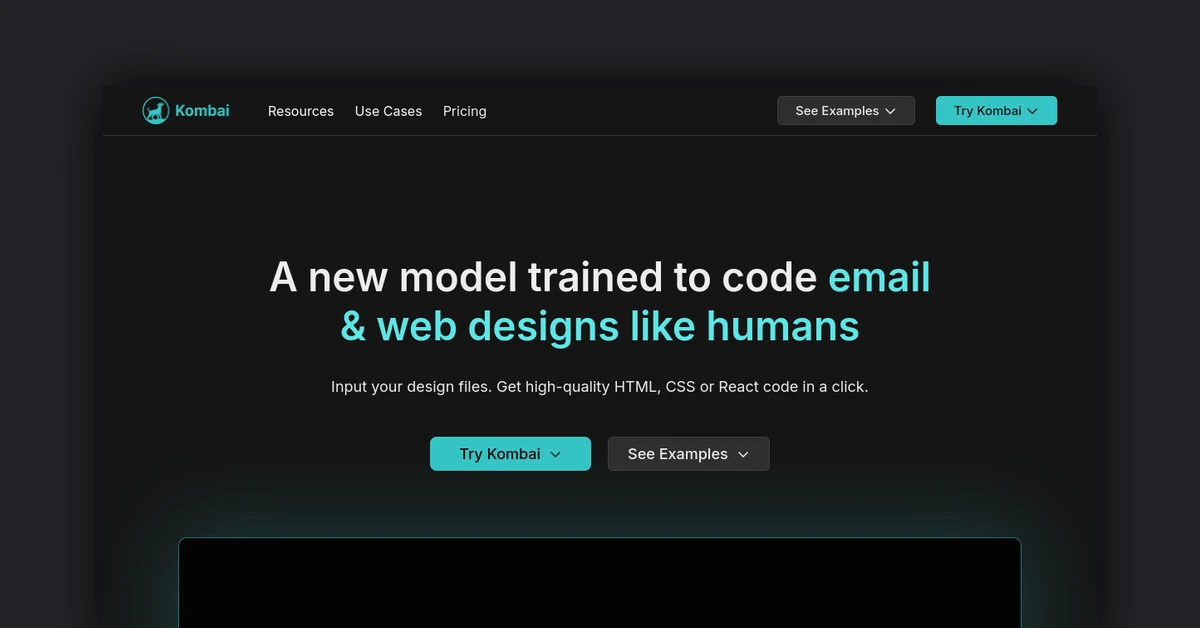Click the black demo preview panel

(x=599, y=583)
